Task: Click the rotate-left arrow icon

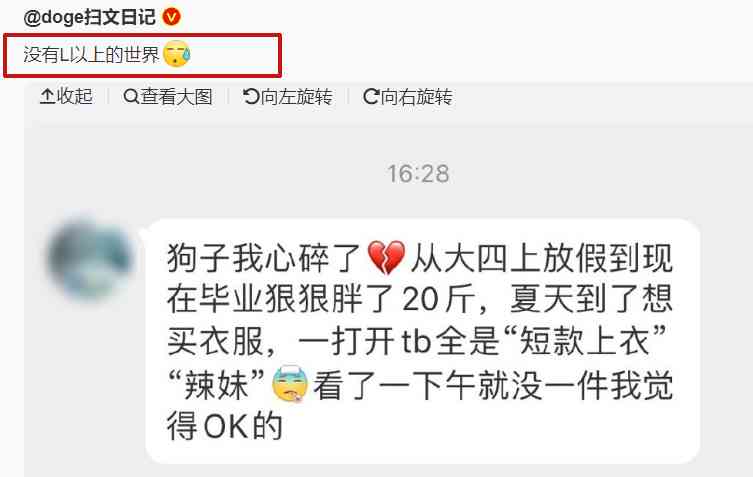Action: click(251, 97)
